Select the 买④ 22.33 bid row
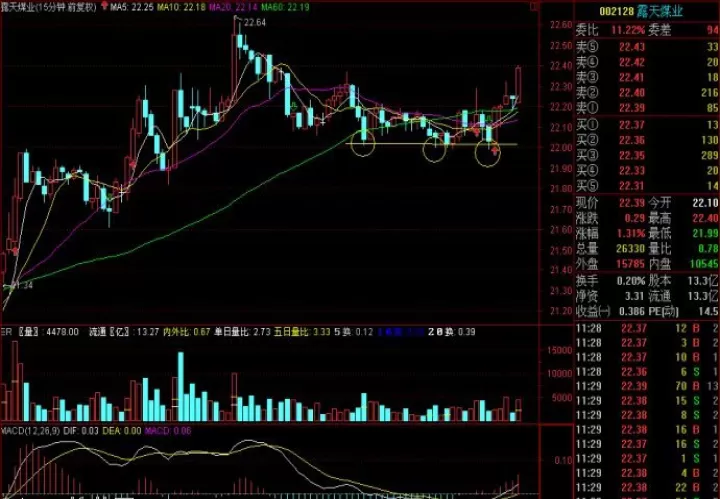This screenshot has height=499, width=720. (x=647, y=171)
